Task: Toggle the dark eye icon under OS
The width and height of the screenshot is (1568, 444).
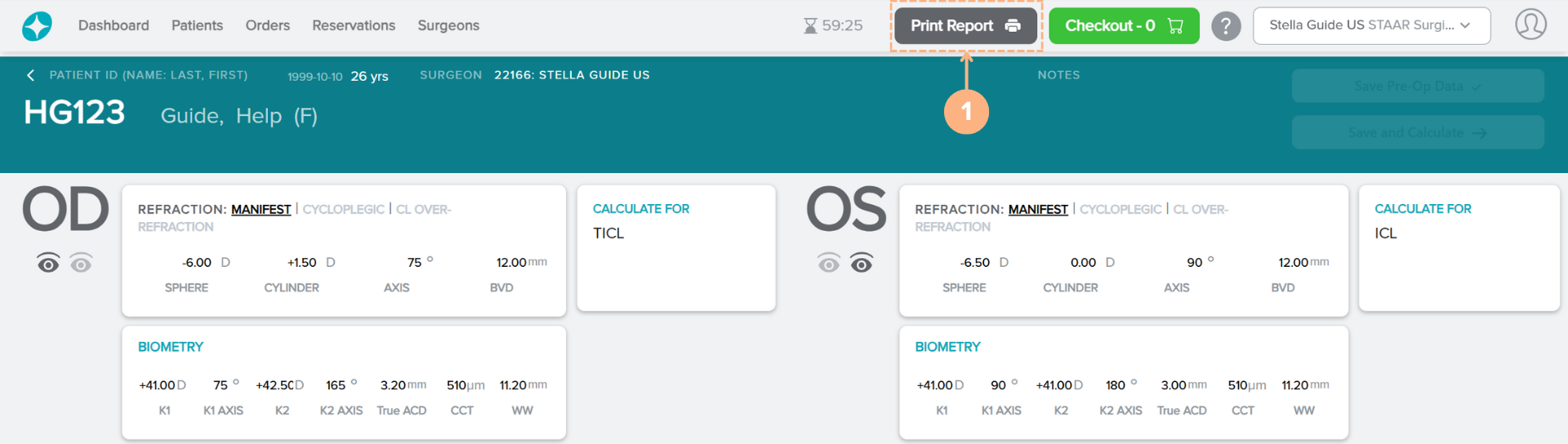Action: pos(862,263)
